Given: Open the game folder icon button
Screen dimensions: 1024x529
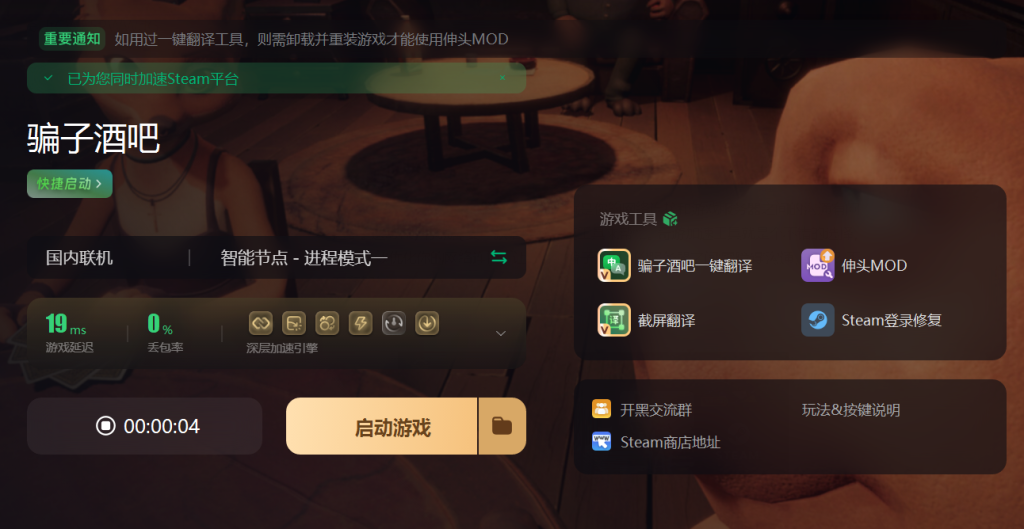Looking at the screenshot, I should point(502,426).
